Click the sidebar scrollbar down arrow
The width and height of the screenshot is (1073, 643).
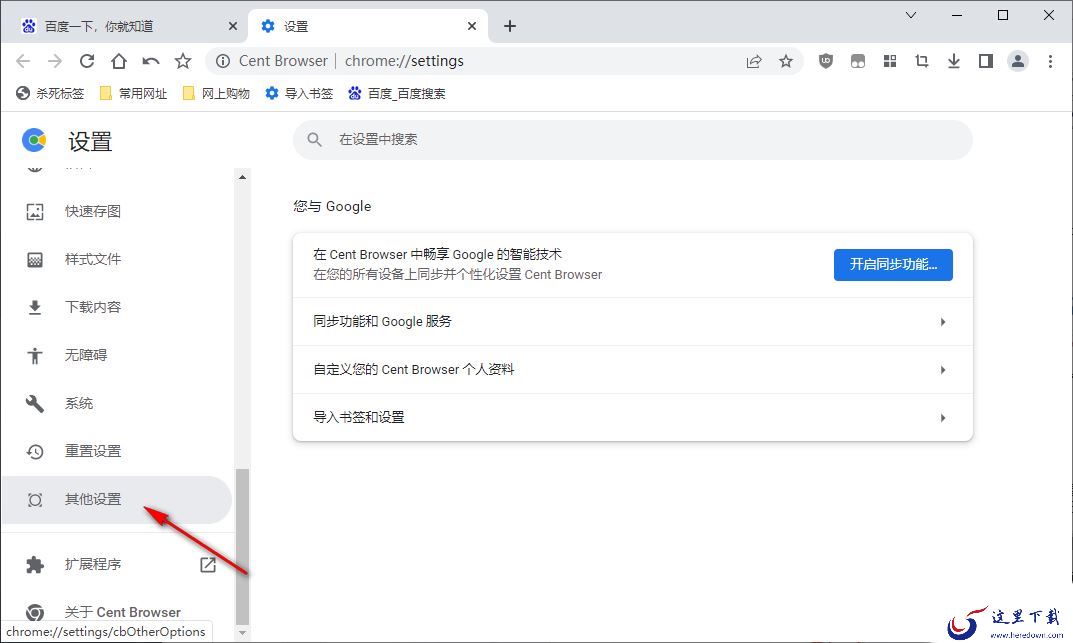click(x=242, y=633)
